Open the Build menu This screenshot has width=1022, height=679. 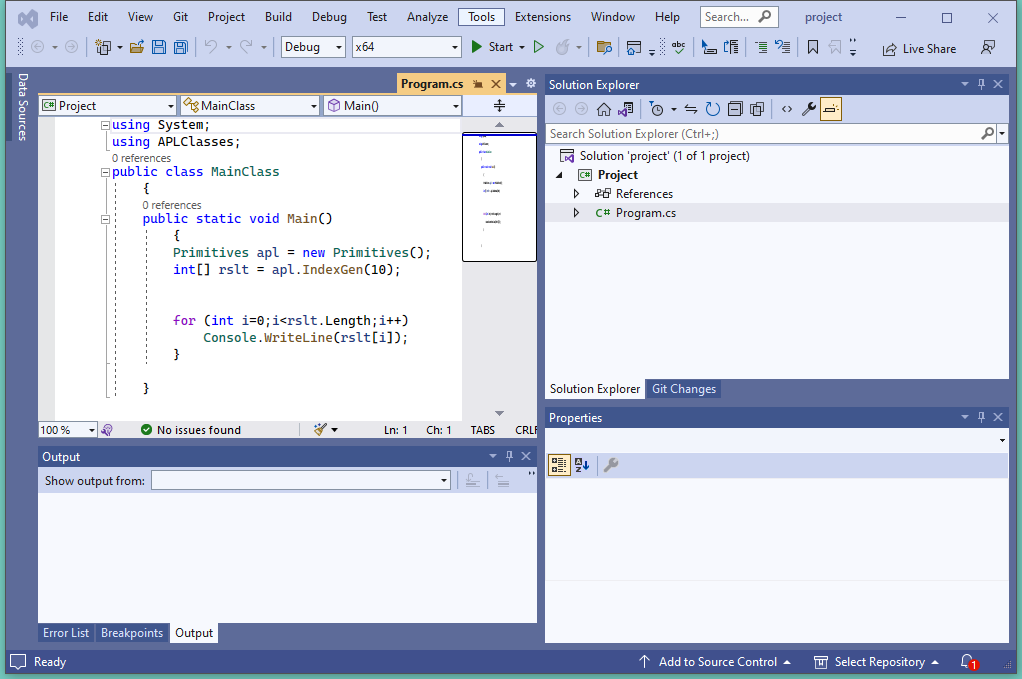[278, 17]
